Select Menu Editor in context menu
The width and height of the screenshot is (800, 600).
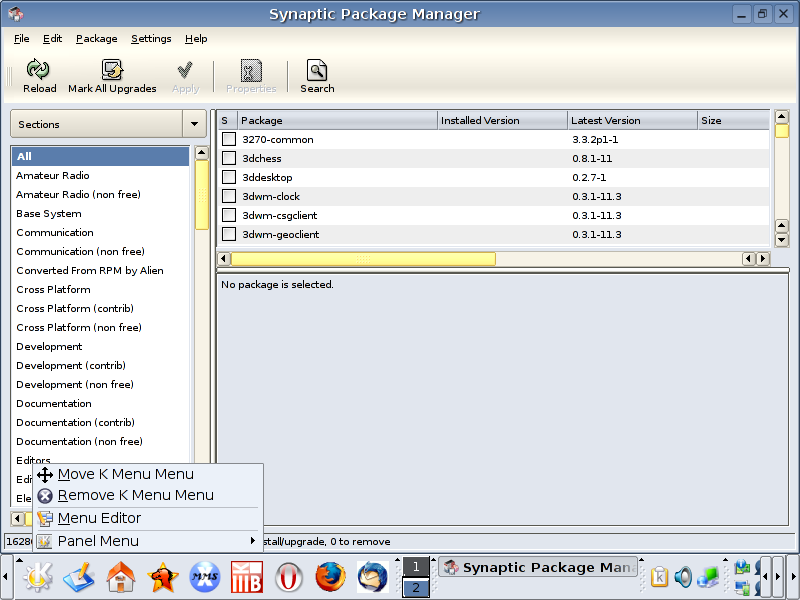tap(99, 518)
